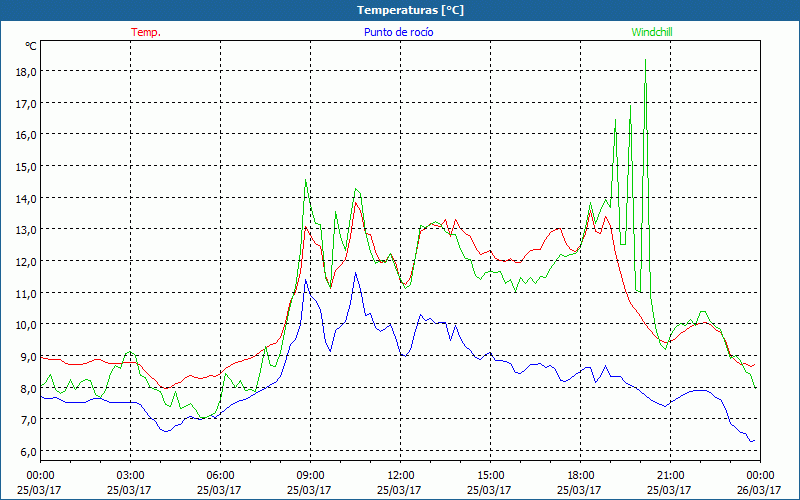Viewport: 800px width, 500px height.
Task: Click the 7,0 y-axis value
Action: click(29, 419)
